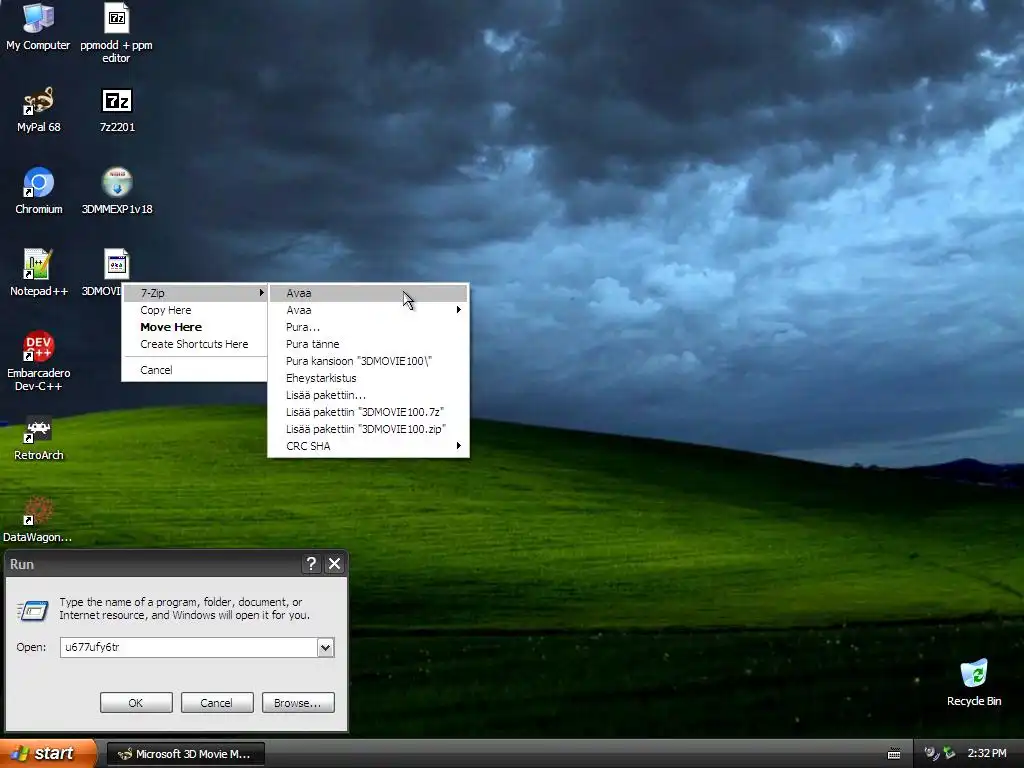Open the Run dialog command history dropdown
Screen dimensions: 1024x768
(325, 647)
